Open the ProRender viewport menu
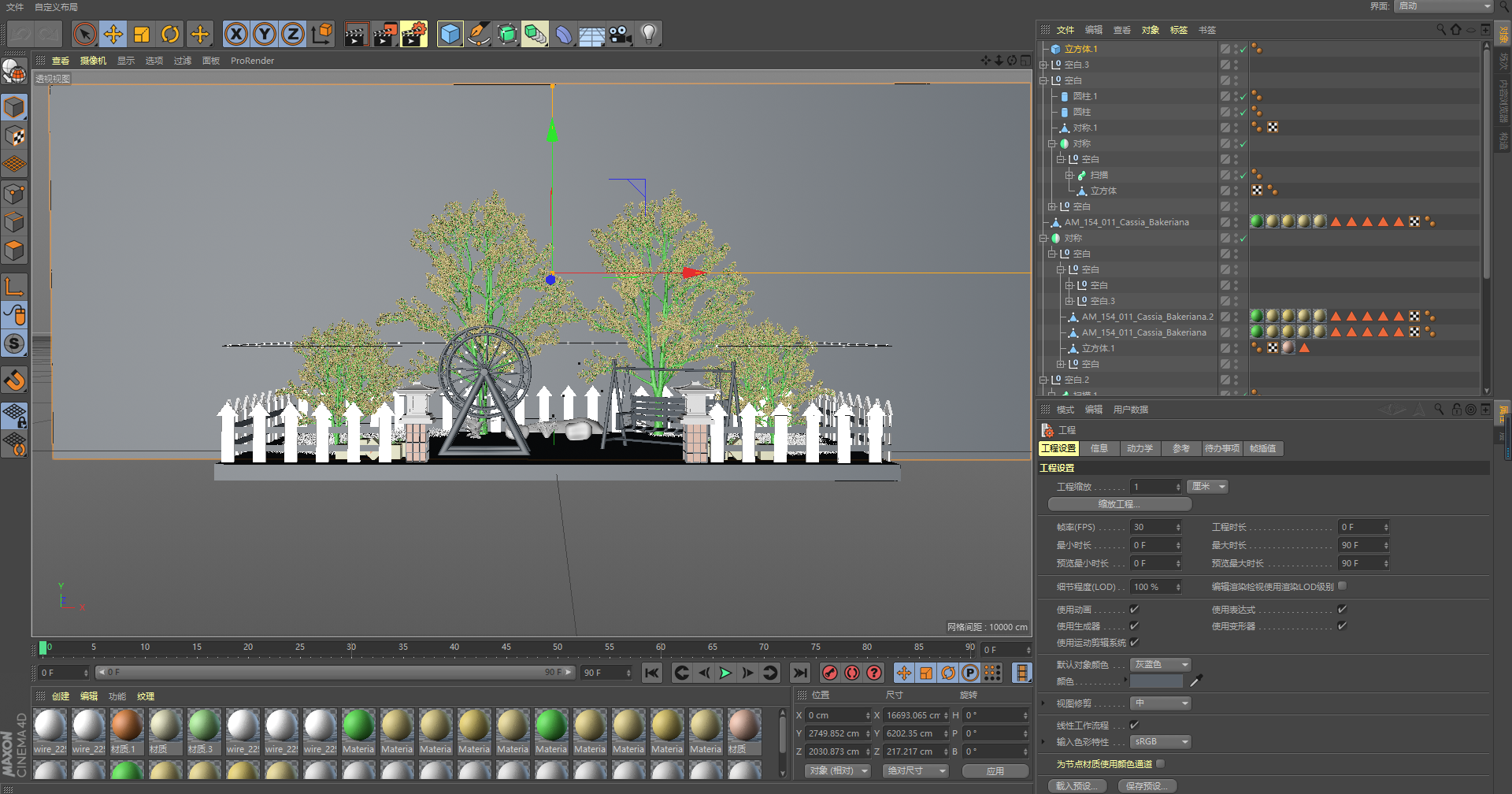 click(x=252, y=61)
